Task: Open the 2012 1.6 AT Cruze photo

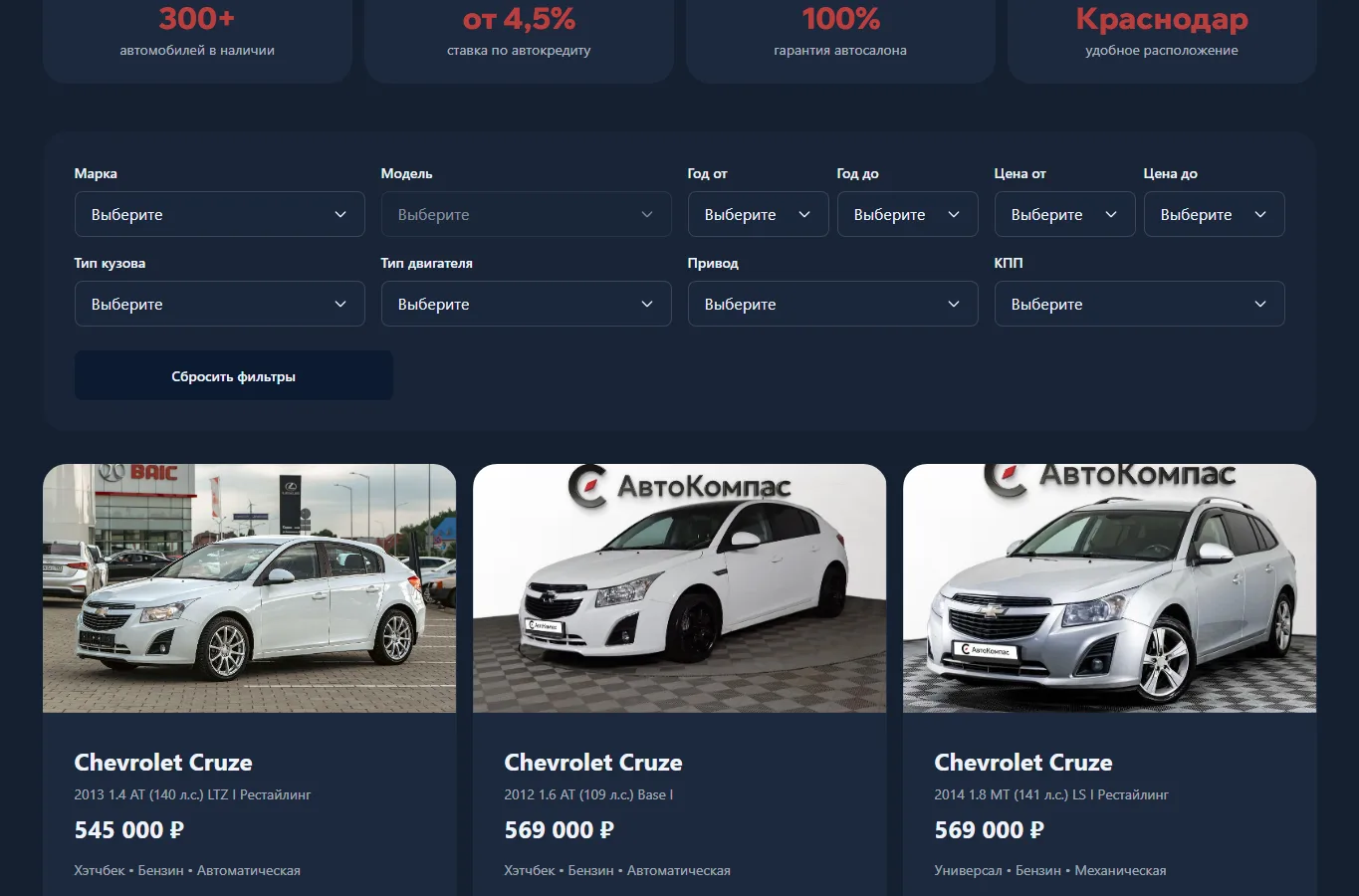Action: [680, 588]
